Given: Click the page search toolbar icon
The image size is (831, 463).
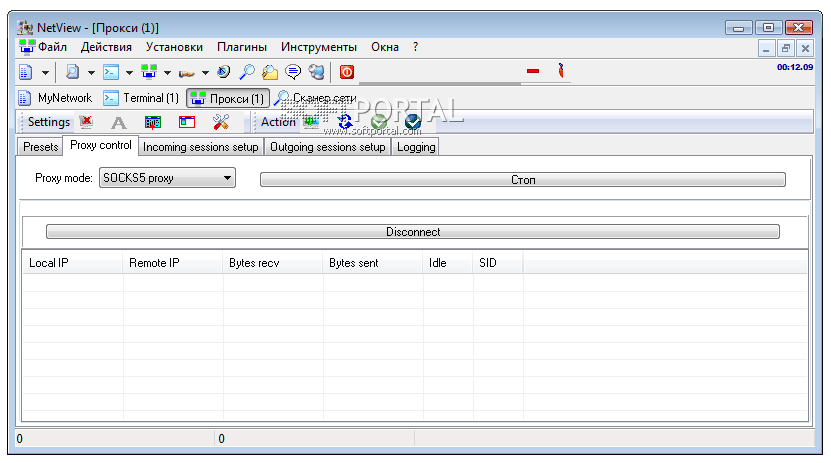Looking at the screenshot, I should pyautogui.click(x=72, y=72).
